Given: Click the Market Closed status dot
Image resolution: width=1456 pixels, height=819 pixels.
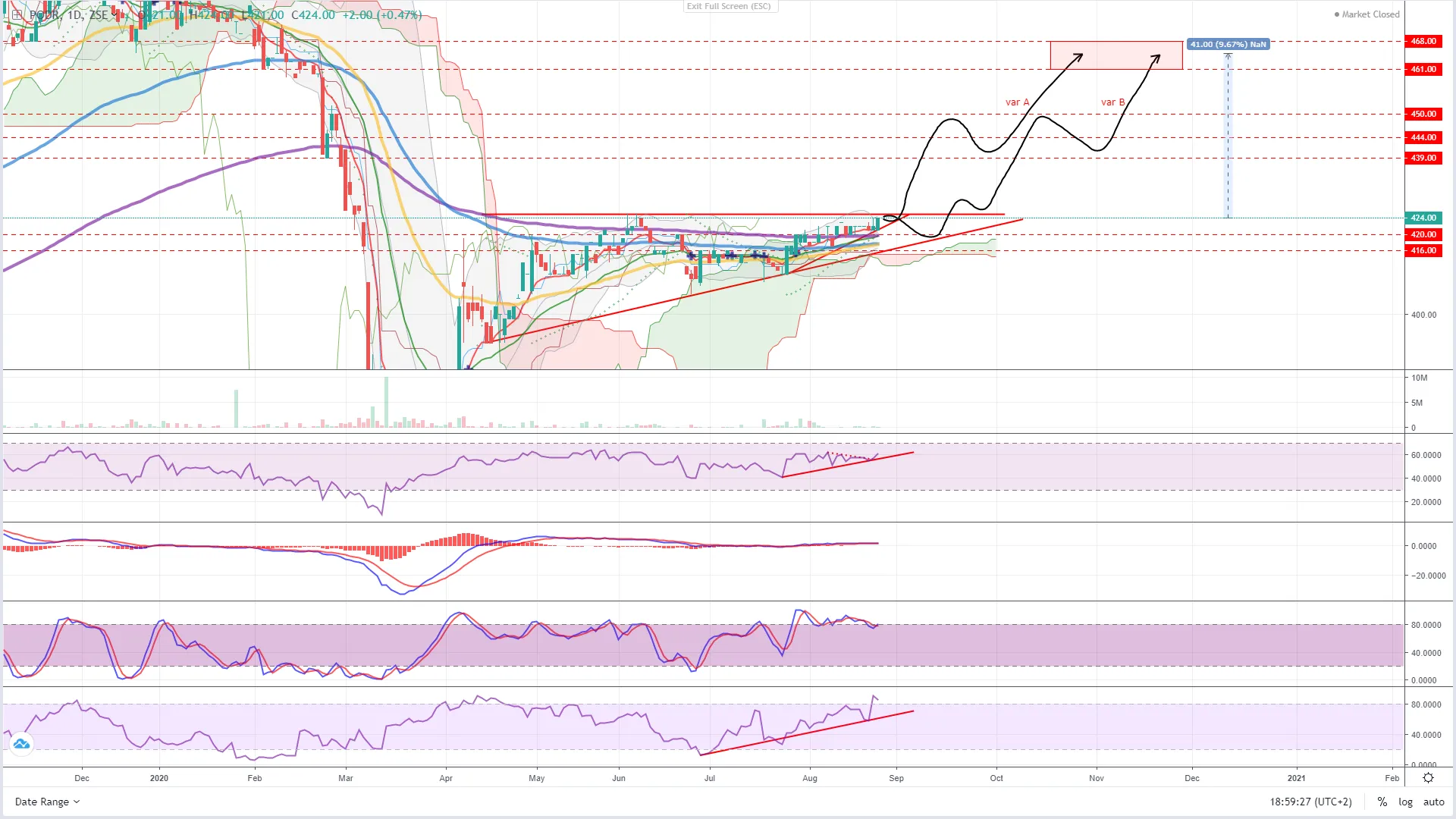Looking at the screenshot, I should (1337, 14).
